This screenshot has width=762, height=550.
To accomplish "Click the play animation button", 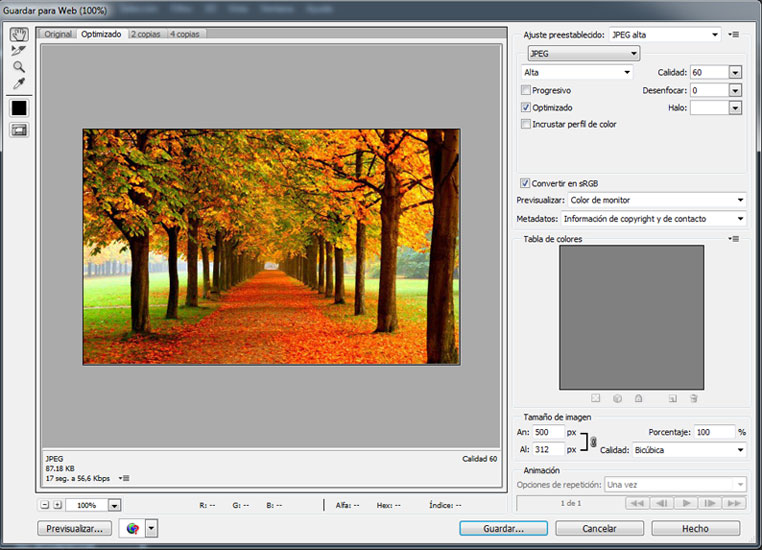I will 686,503.
